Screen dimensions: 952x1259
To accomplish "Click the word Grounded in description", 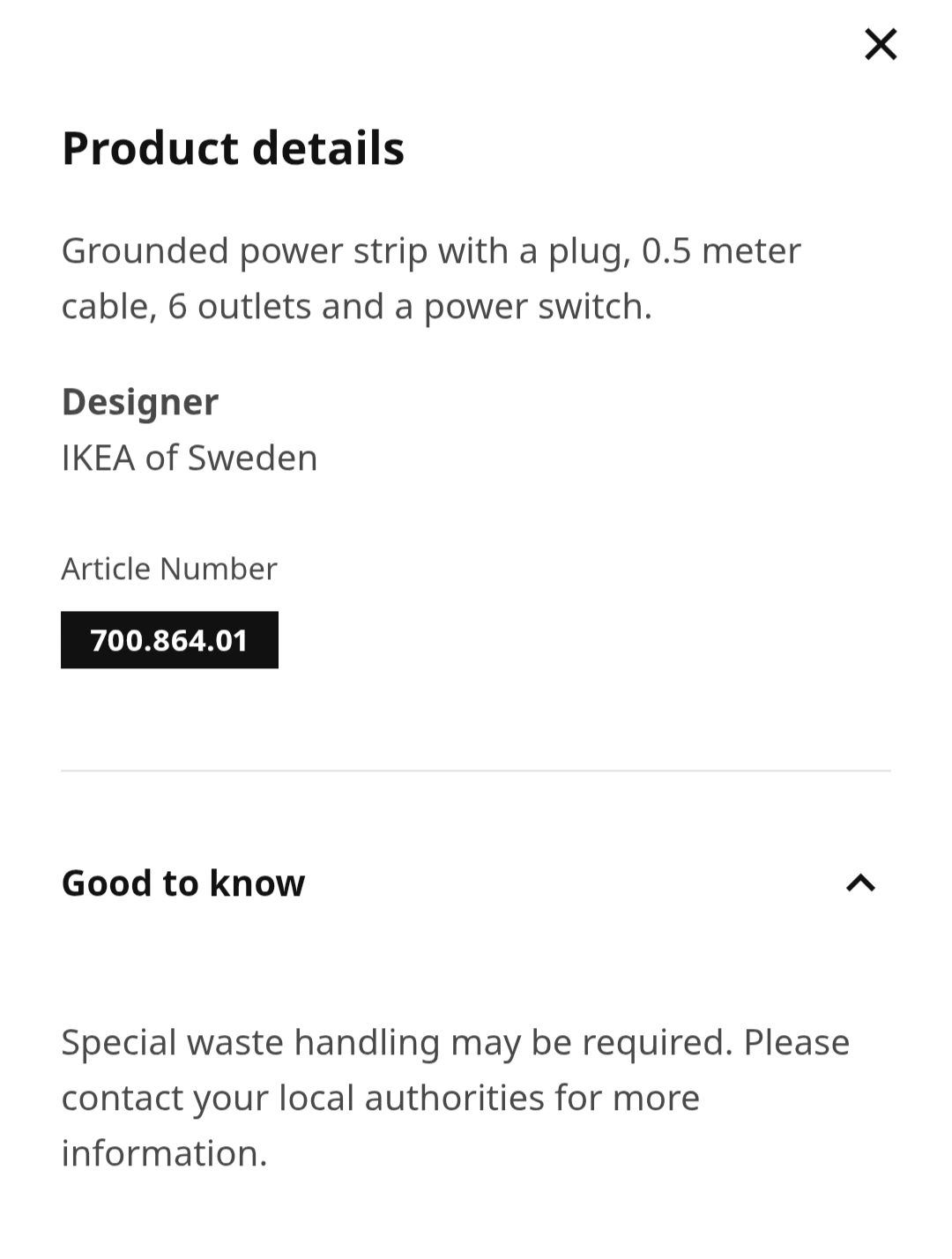I will point(145,251).
